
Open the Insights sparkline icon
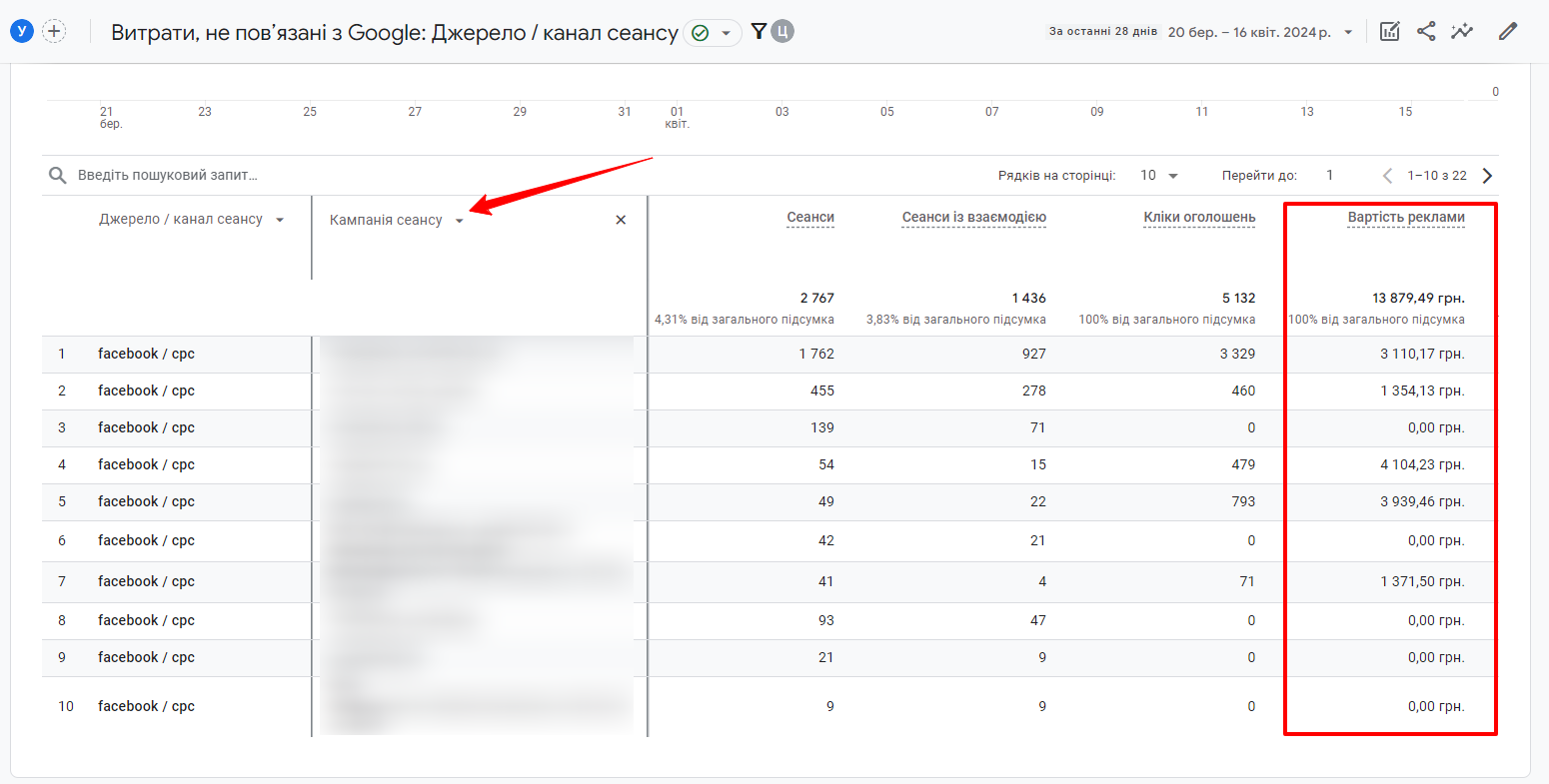tap(1463, 32)
